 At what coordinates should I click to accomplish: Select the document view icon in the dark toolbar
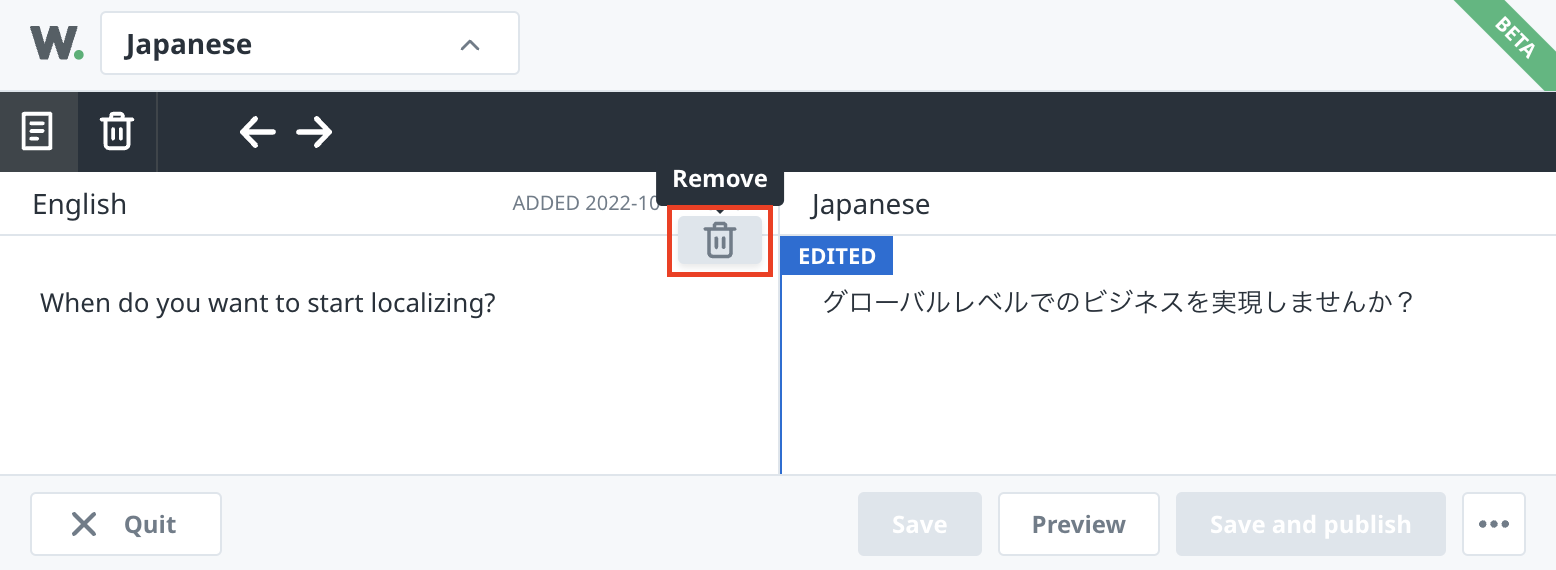click(38, 131)
